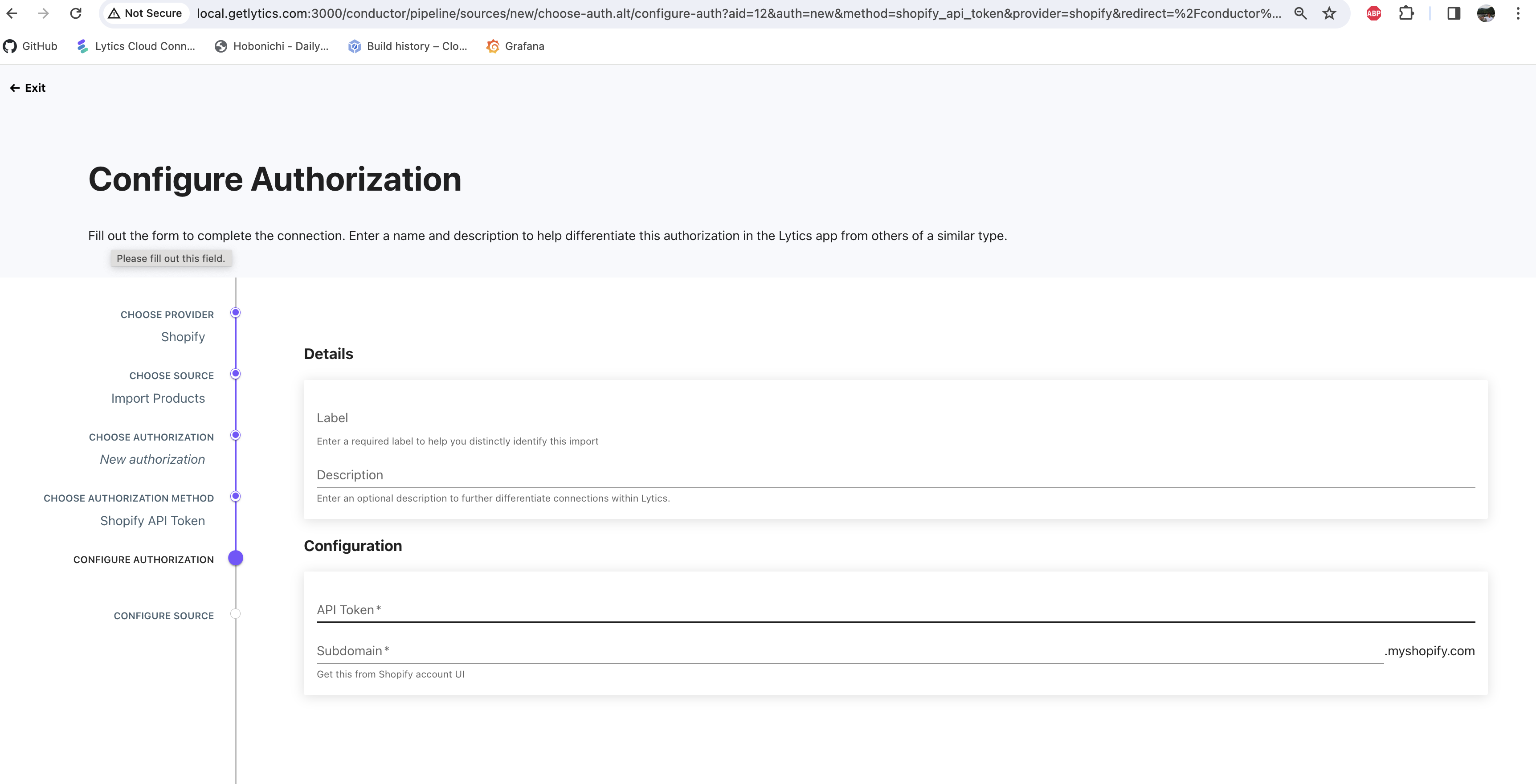The height and width of the screenshot is (784, 1536).
Task: Open the Grafana bookmark
Action: tap(515, 46)
